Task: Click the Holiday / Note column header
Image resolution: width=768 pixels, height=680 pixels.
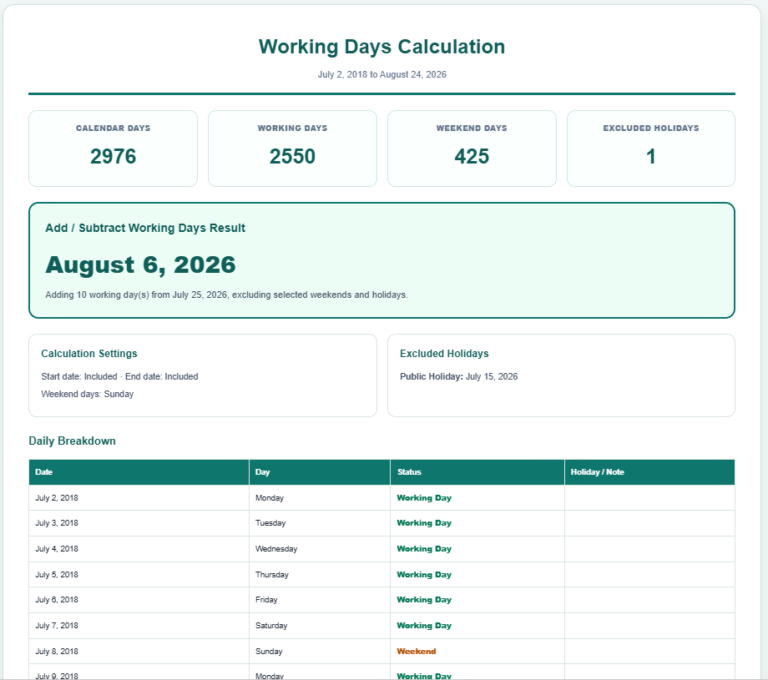Action: click(649, 472)
